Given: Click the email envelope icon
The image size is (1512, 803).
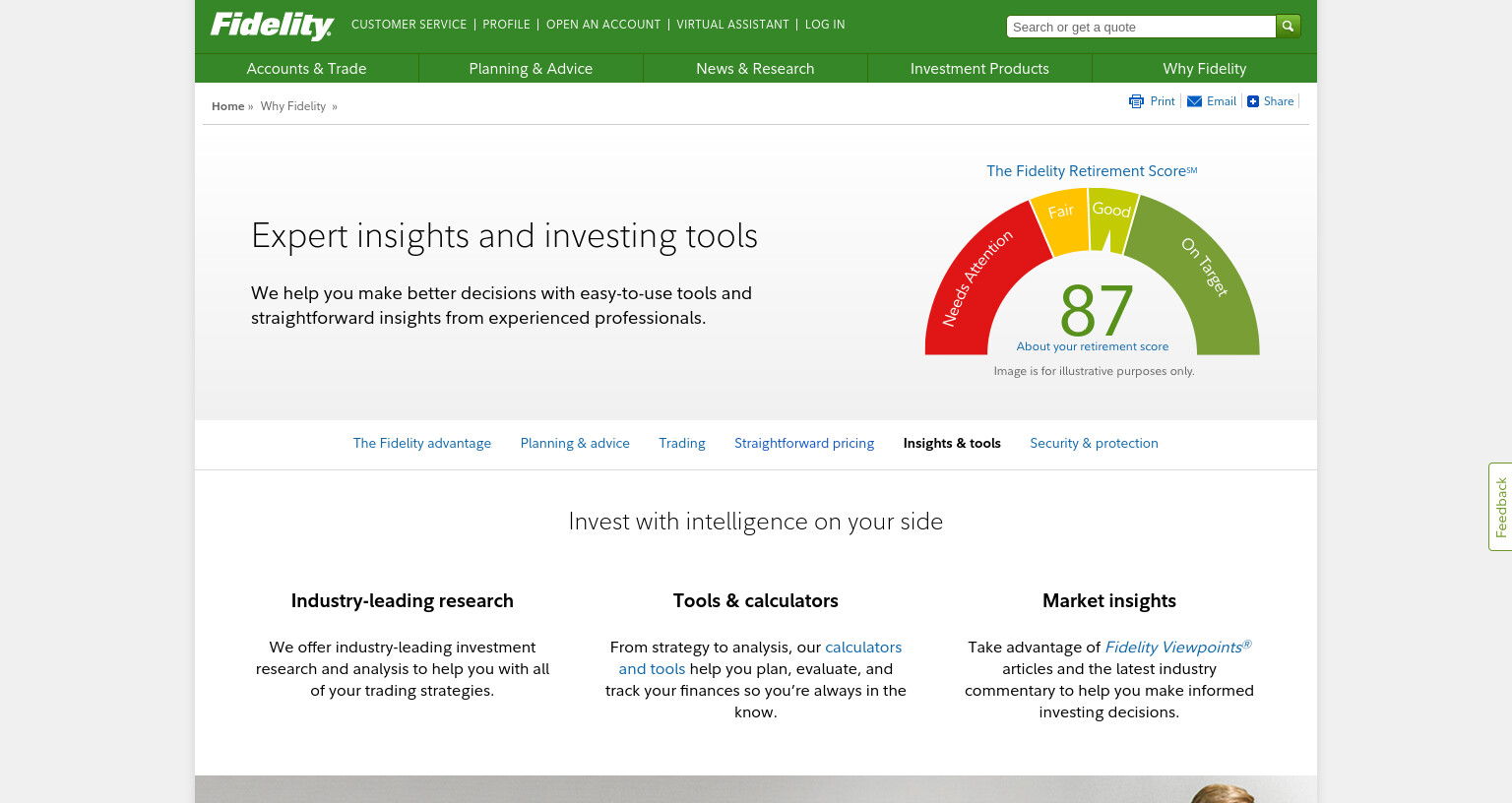Looking at the screenshot, I should (1194, 101).
